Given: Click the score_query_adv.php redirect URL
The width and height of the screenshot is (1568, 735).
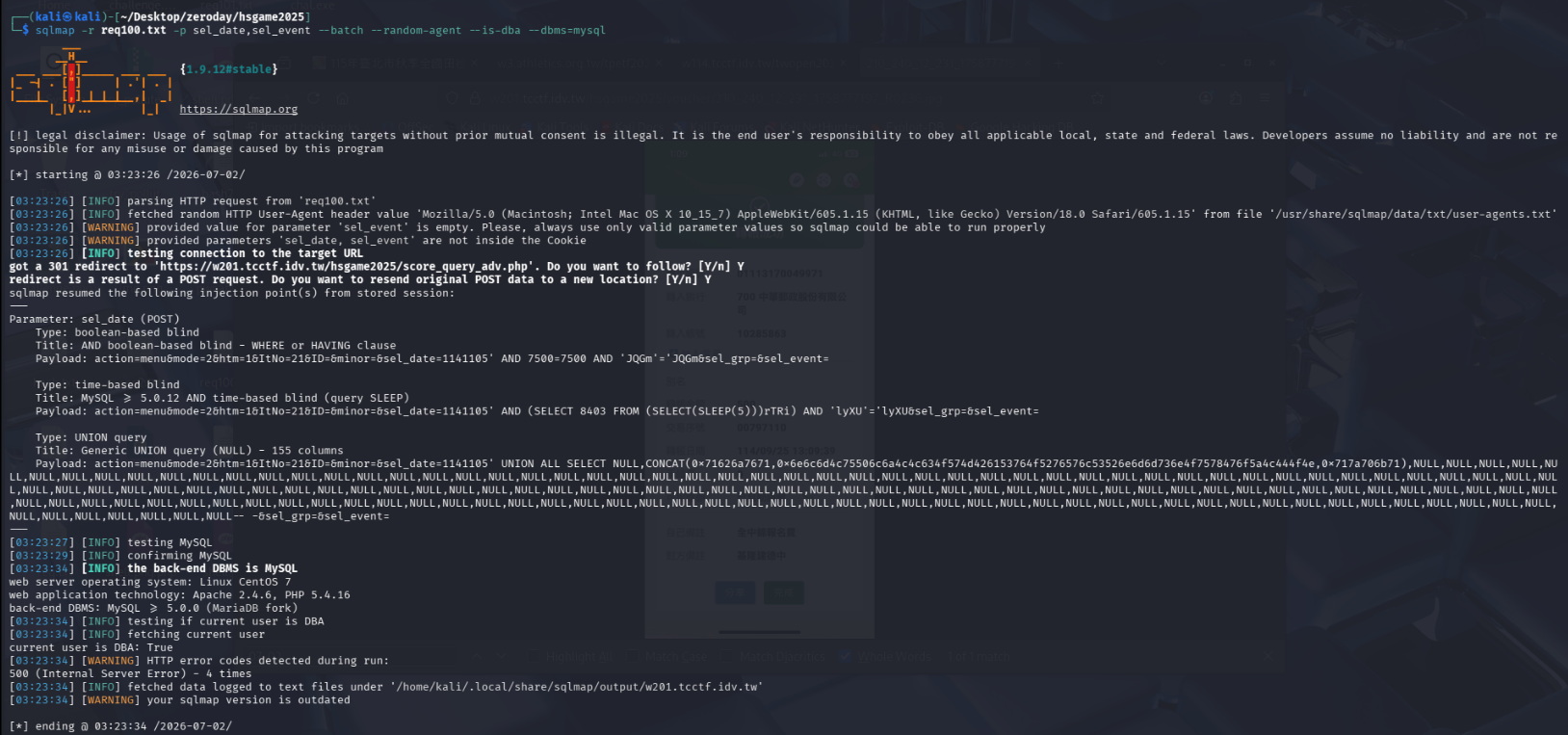Looking at the screenshot, I should pos(345,267).
